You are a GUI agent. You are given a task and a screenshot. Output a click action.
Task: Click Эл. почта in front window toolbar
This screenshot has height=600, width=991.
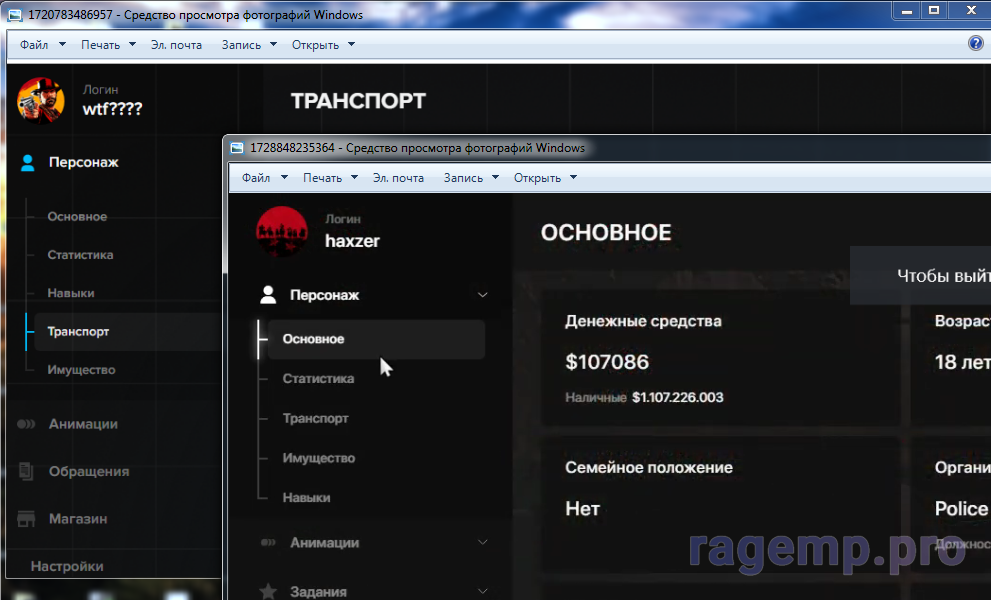point(398,178)
